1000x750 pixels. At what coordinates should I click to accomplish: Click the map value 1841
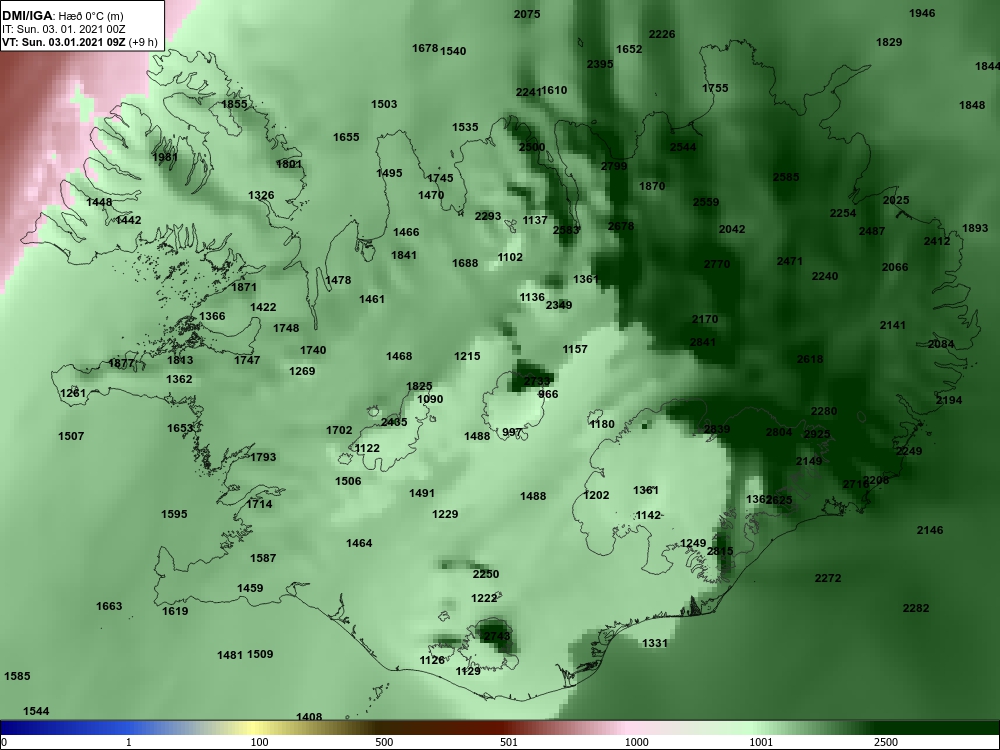pyautogui.click(x=404, y=255)
